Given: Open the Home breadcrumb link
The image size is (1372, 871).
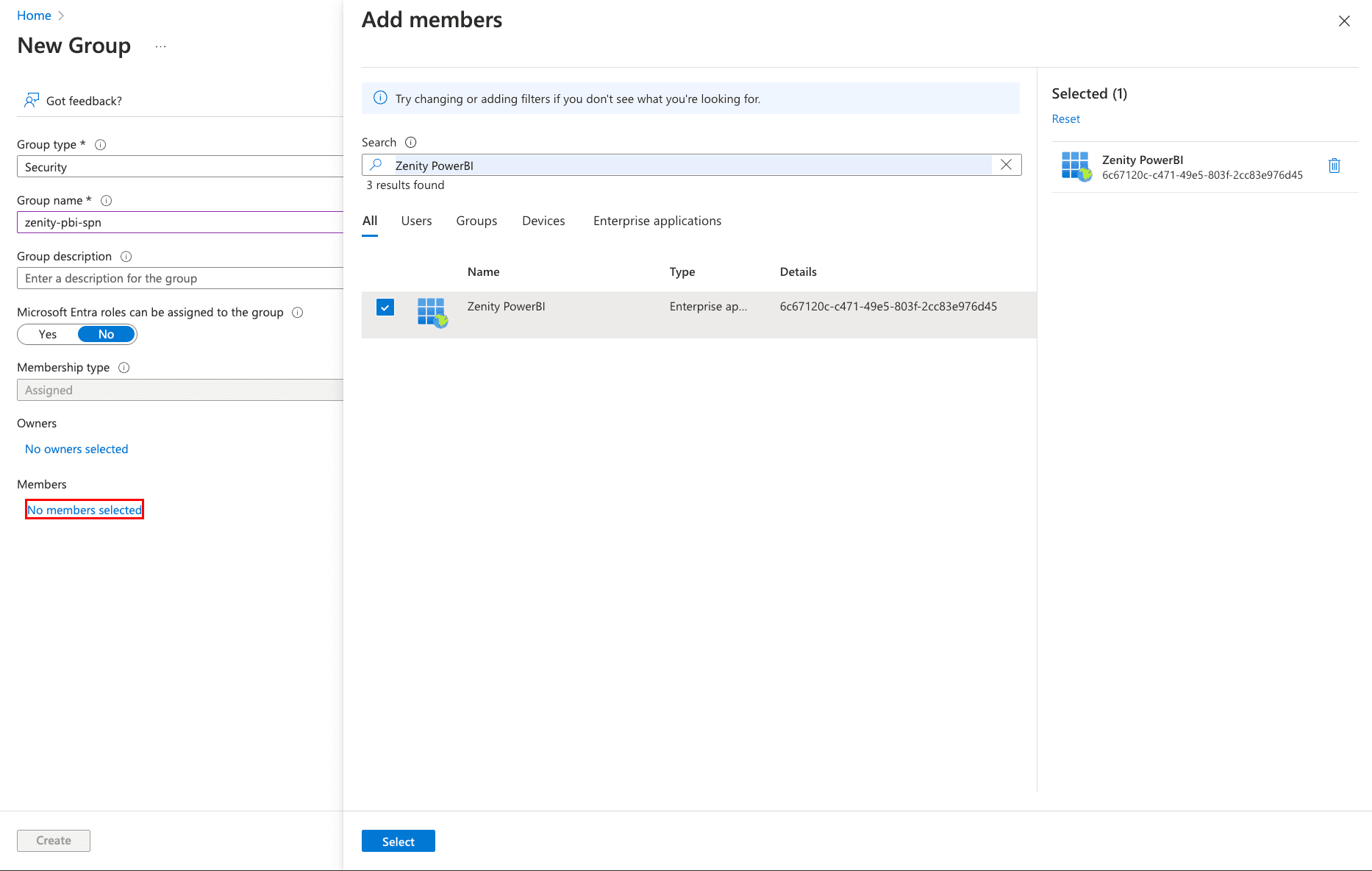Looking at the screenshot, I should tap(34, 15).
